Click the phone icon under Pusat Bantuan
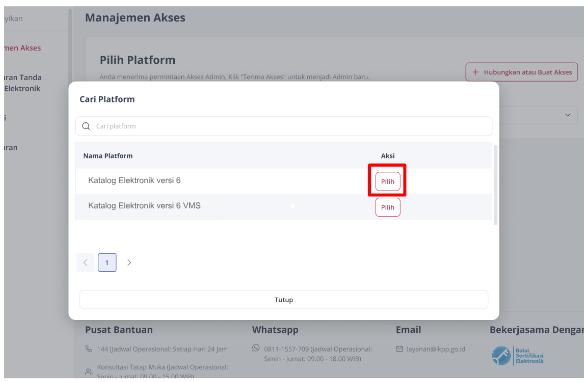This screenshot has width=585, height=382. click(x=88, y=349)
